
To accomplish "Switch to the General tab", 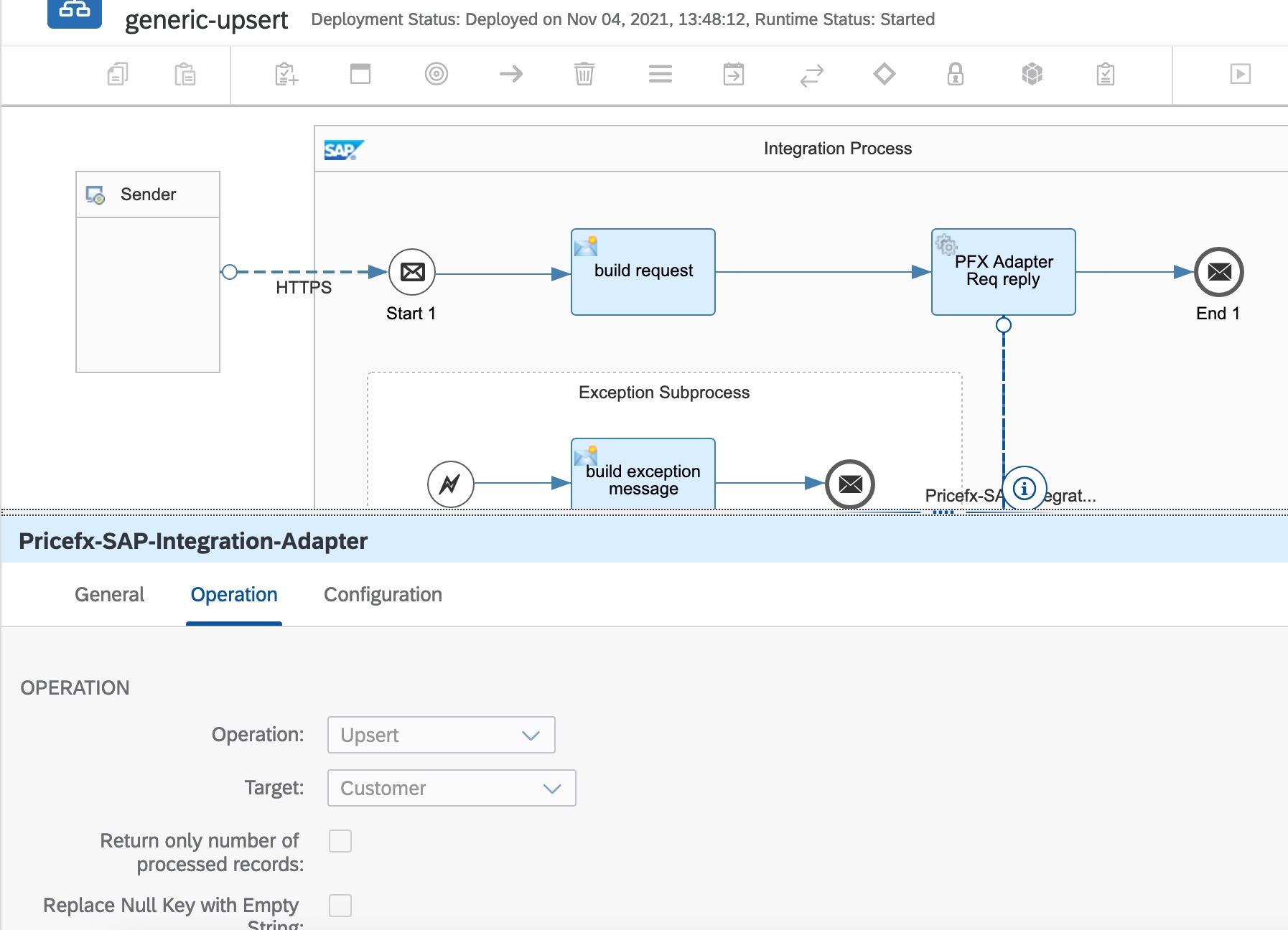I will 109,594.
